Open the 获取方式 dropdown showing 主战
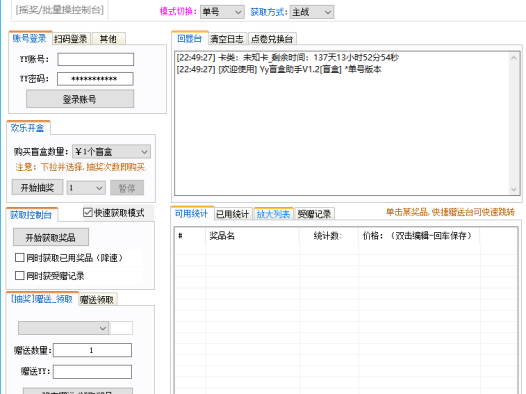 coord(312,12)
